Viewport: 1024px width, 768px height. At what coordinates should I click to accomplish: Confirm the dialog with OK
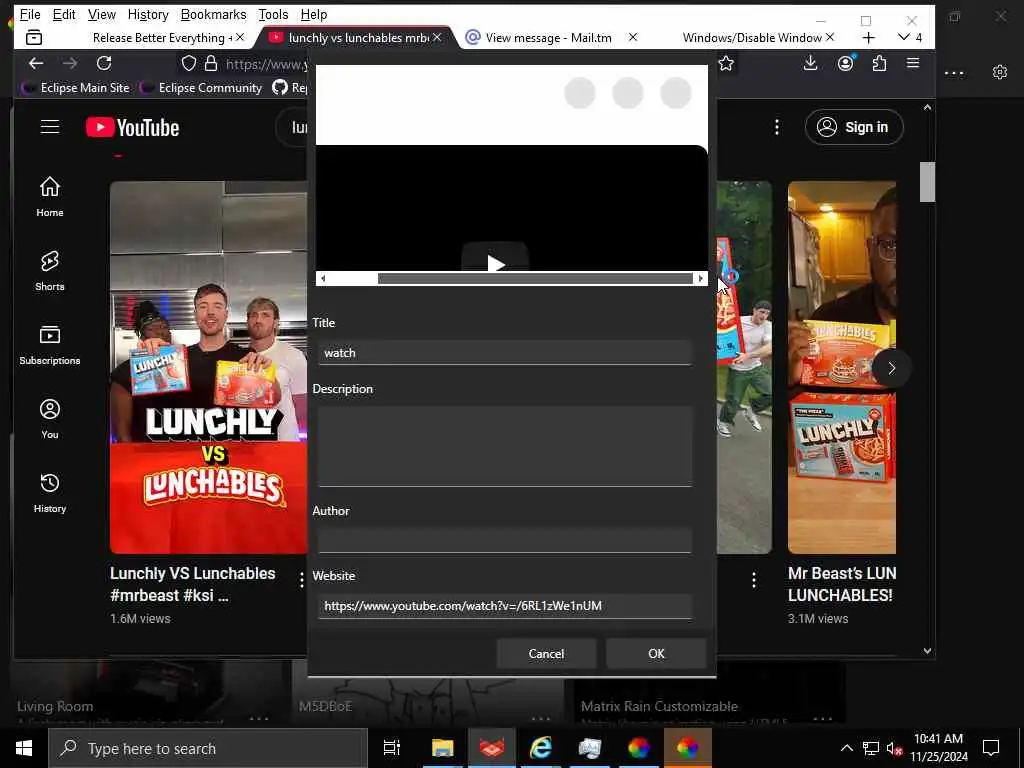coord(656,654)
